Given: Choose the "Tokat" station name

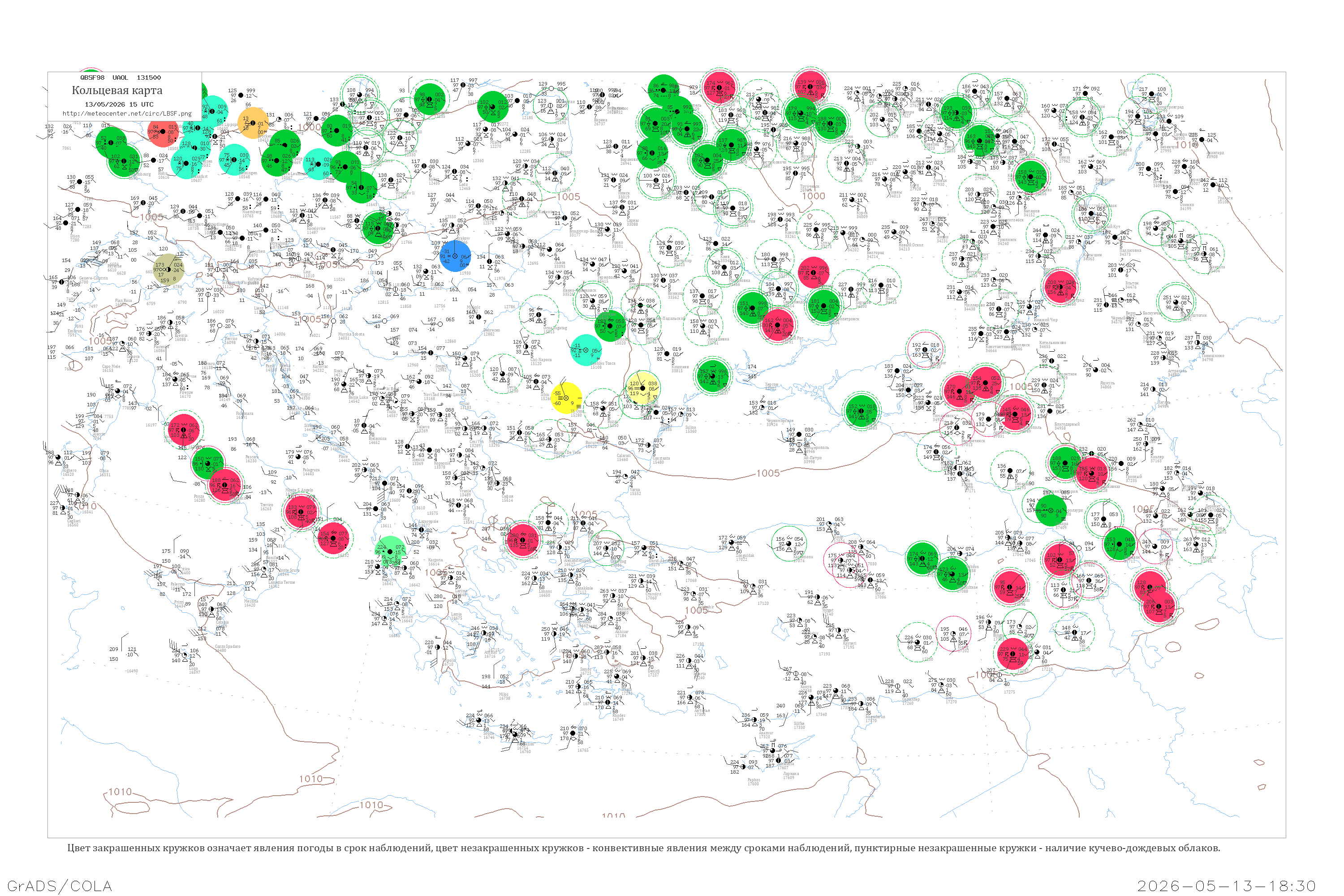Looking at the screenshot, I should click(x=880, y=594).
